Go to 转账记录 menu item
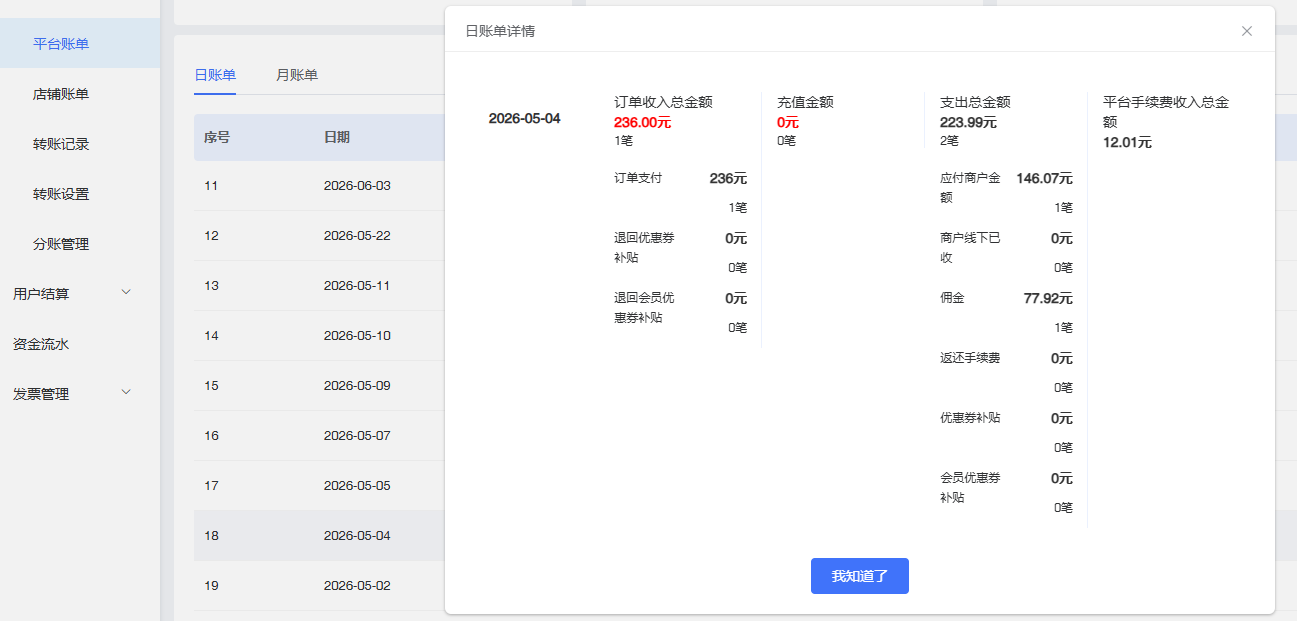The image size is (1297, 621). [x=80, y=143]
